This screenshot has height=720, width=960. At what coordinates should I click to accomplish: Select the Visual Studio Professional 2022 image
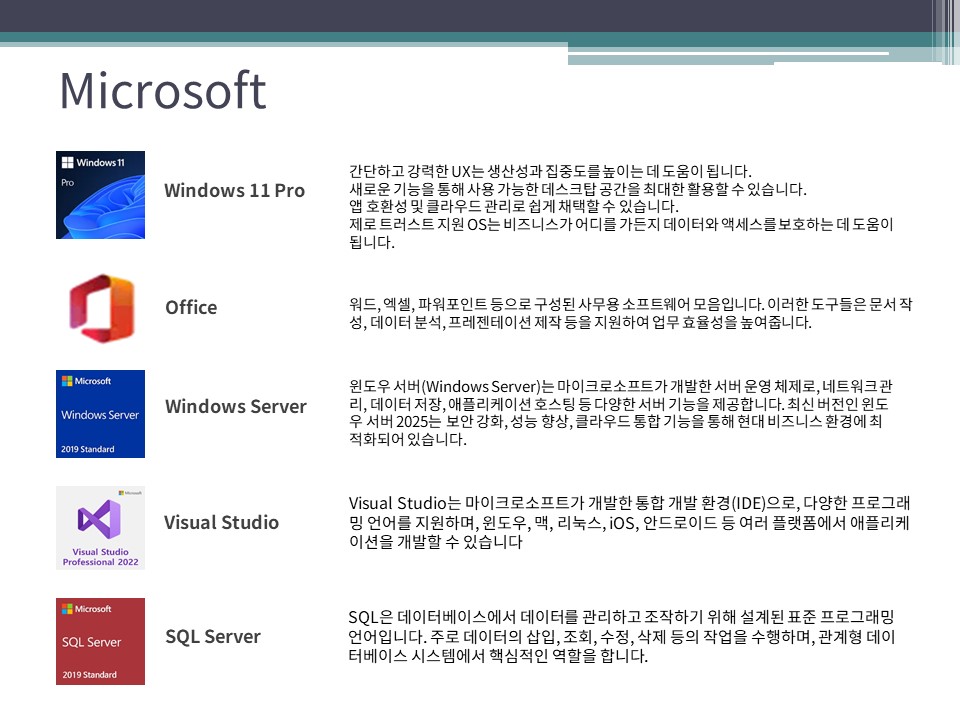100,527
